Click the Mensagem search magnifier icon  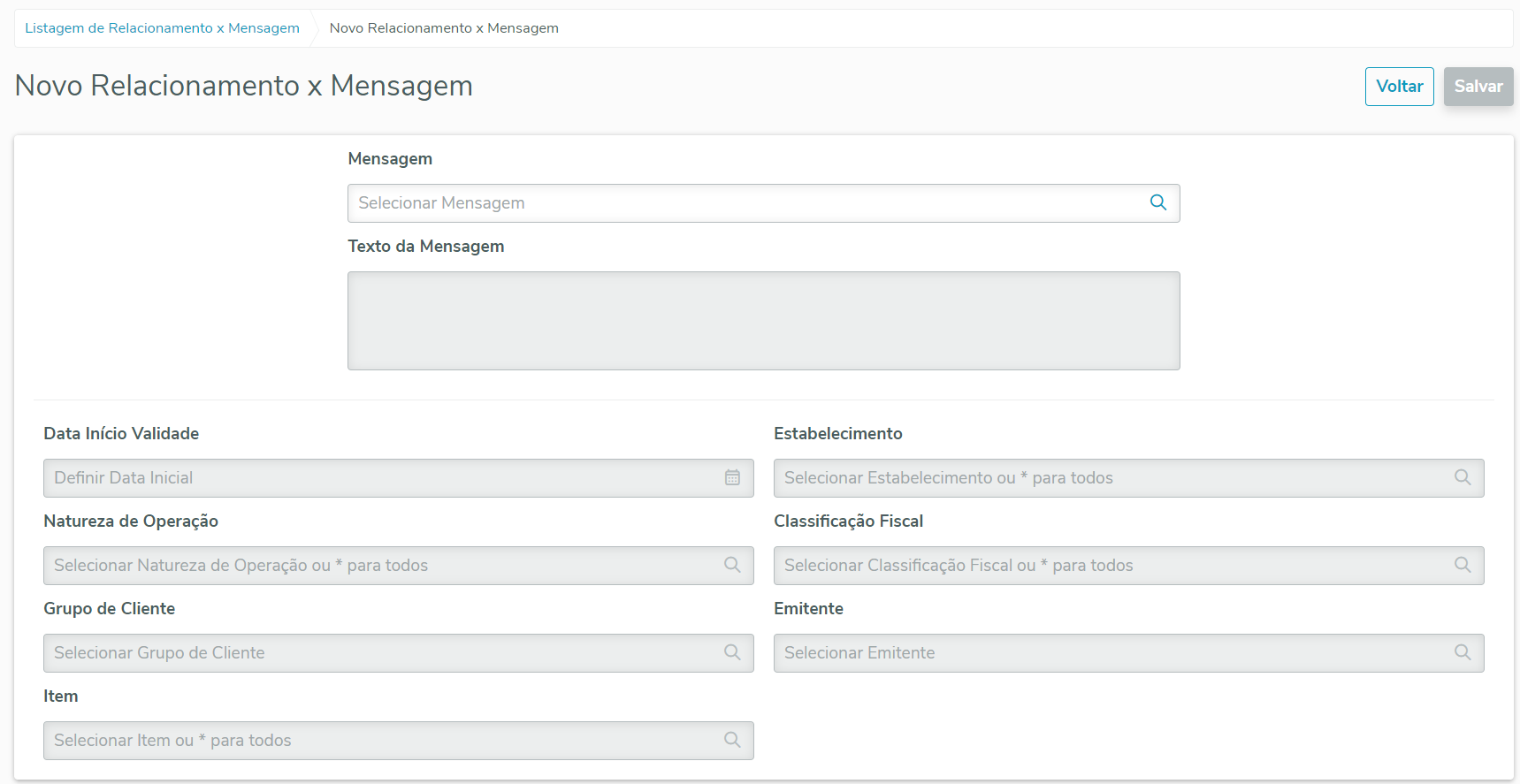coord(1157,202)
